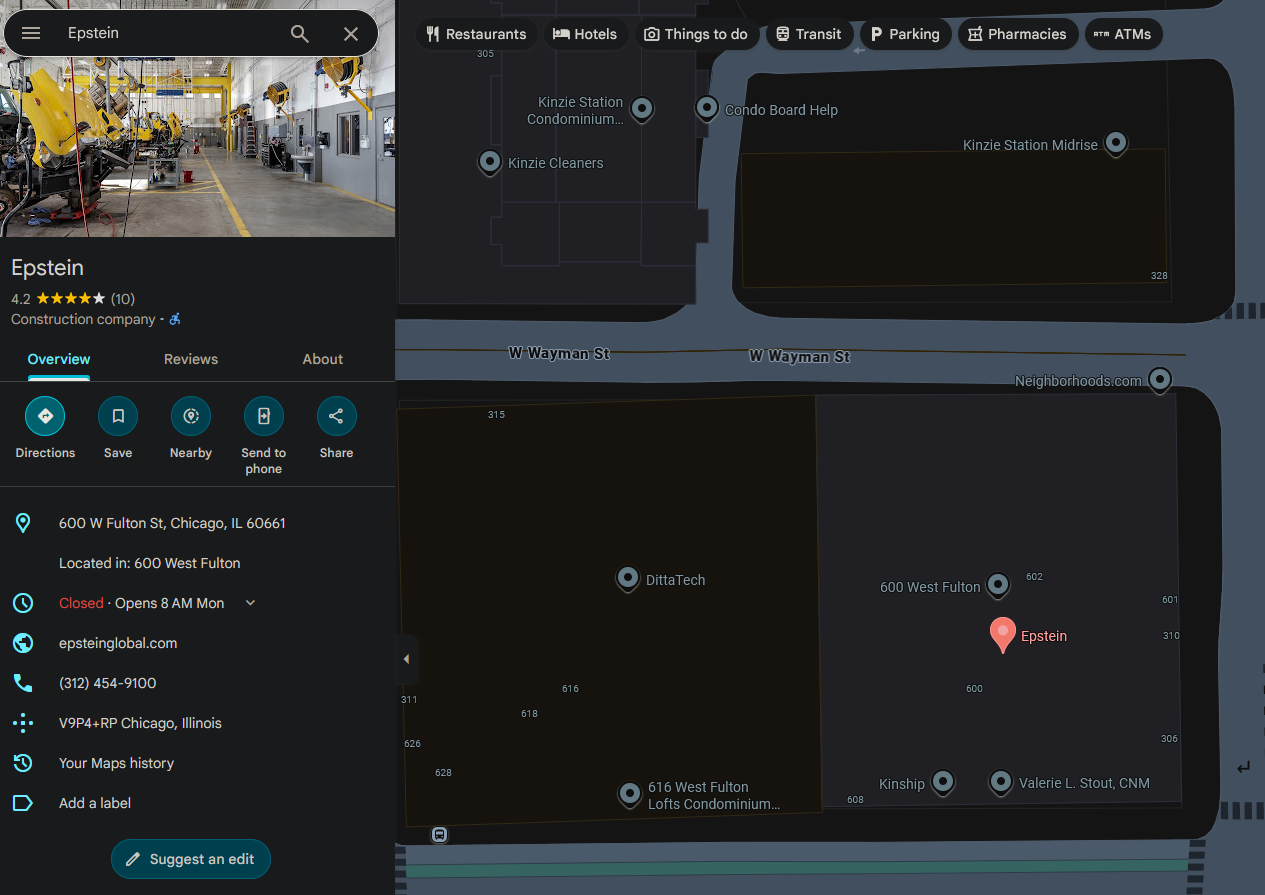
Task: Click the Directions icon button
Action: tap(45, 416)
